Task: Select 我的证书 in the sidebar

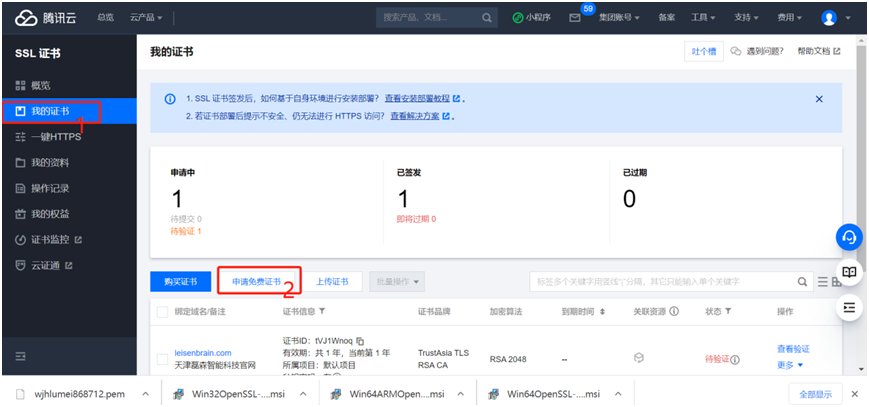Action: 69,111
